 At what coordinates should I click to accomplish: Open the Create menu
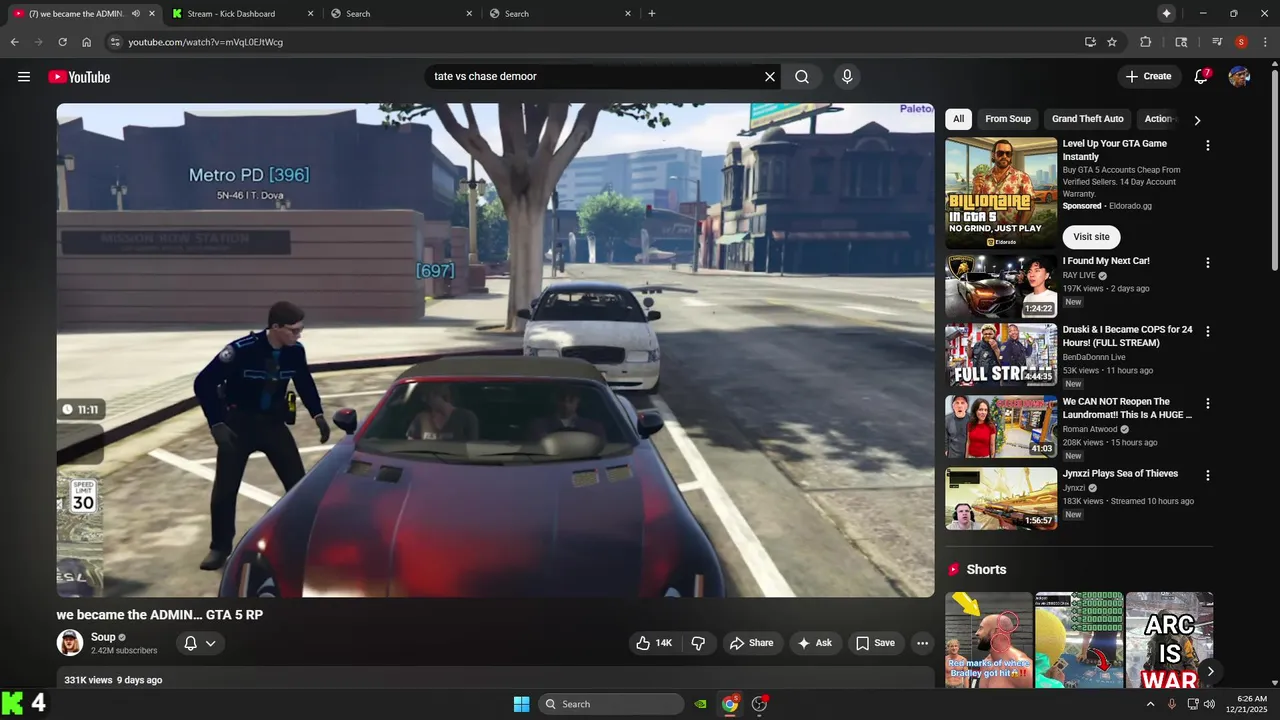[x=1148, y=77]
